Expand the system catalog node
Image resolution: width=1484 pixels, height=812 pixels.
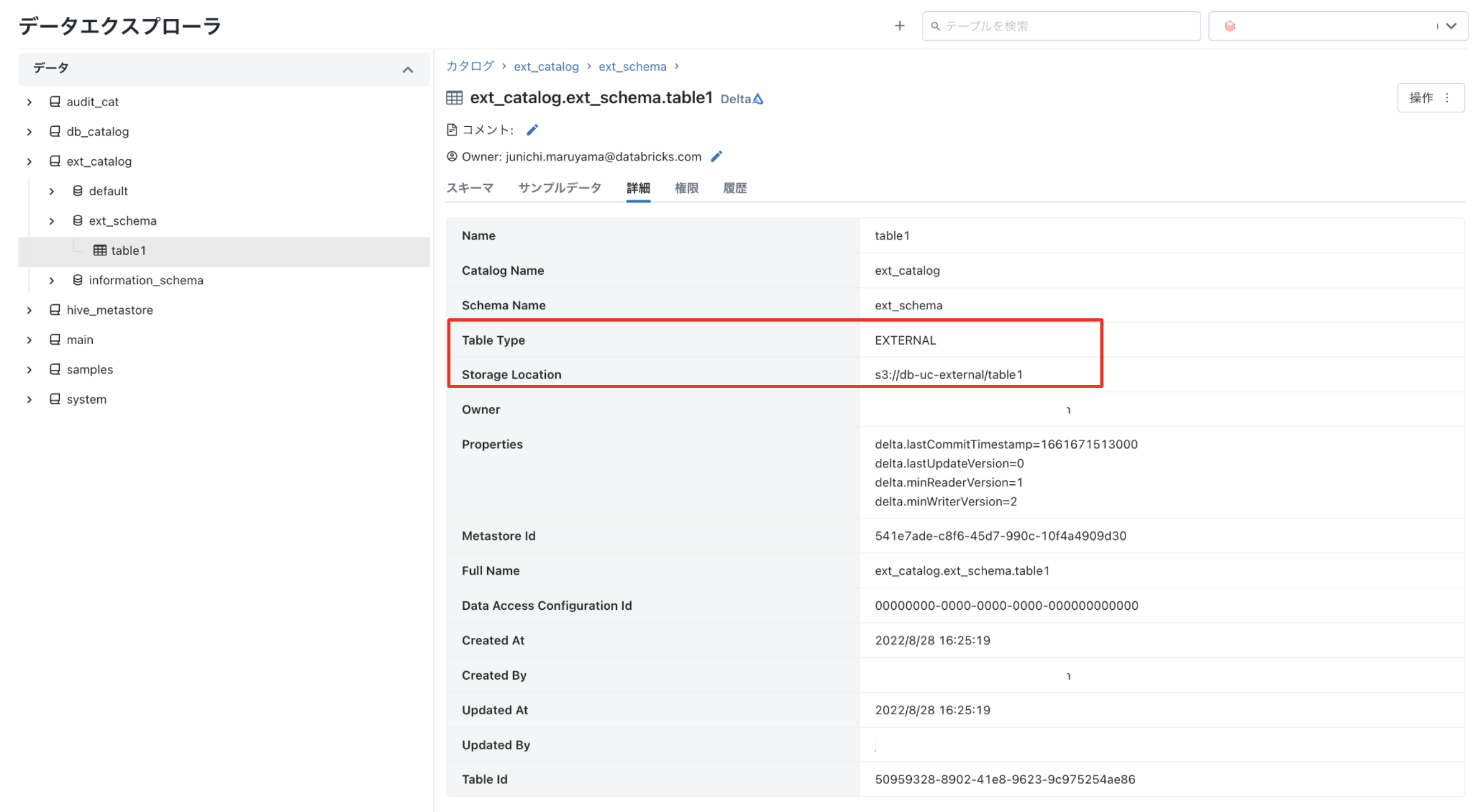tap(30, 399)
